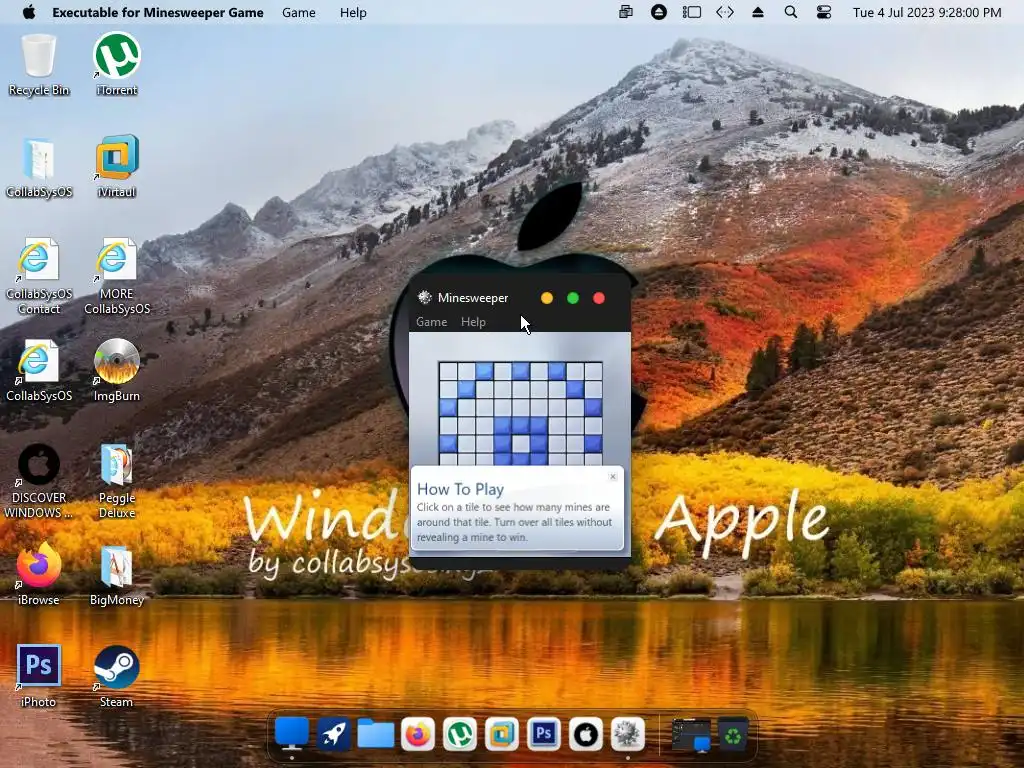Open the virtual machine app in the dock

(502, 734)
